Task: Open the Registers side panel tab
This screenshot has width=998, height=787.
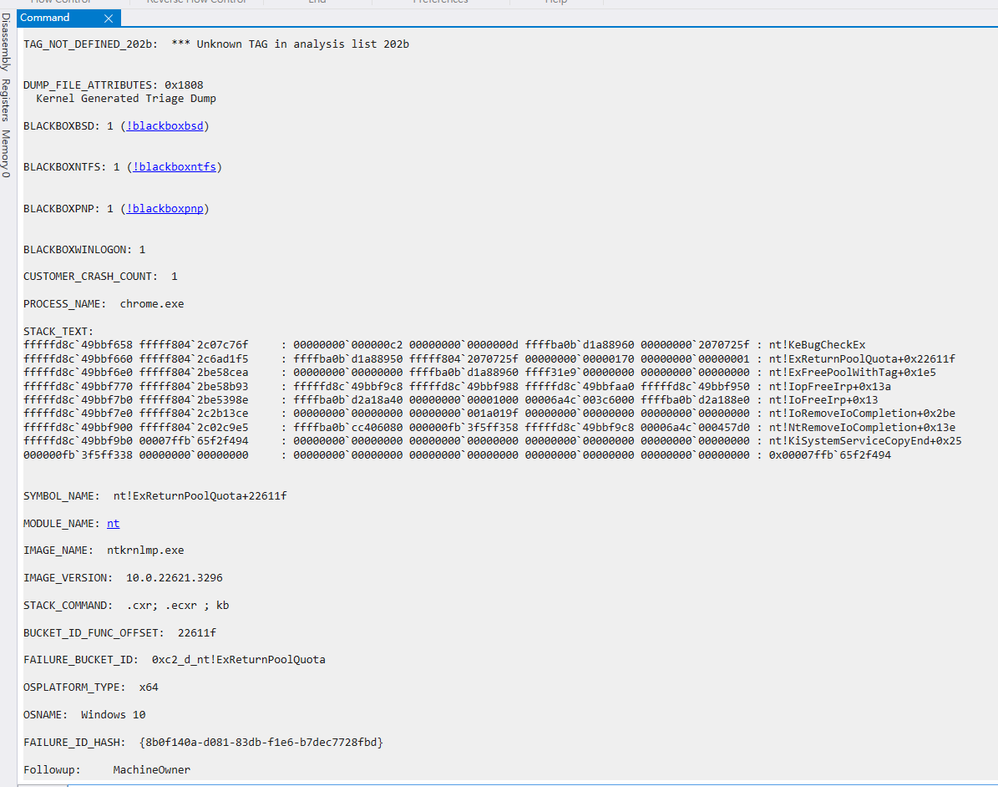Action: (x=6, y=100)
